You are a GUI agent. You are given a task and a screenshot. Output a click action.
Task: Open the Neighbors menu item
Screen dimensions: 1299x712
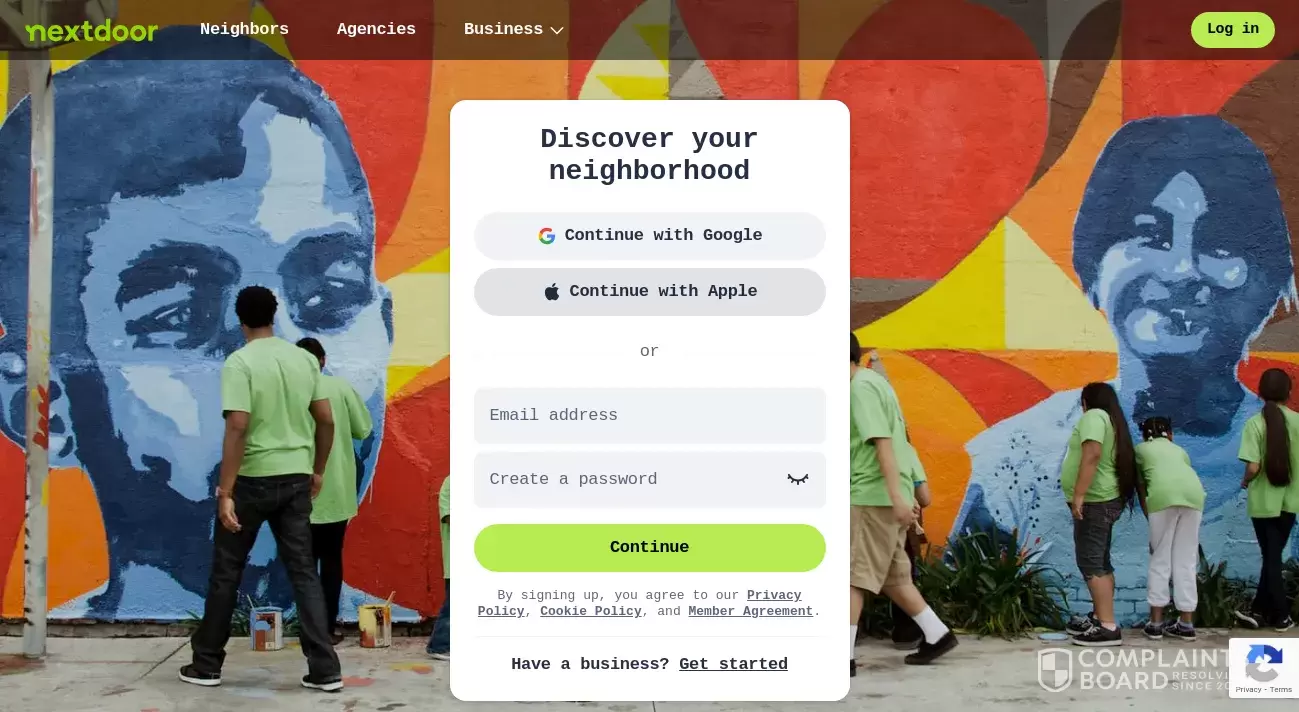[244, 29]
